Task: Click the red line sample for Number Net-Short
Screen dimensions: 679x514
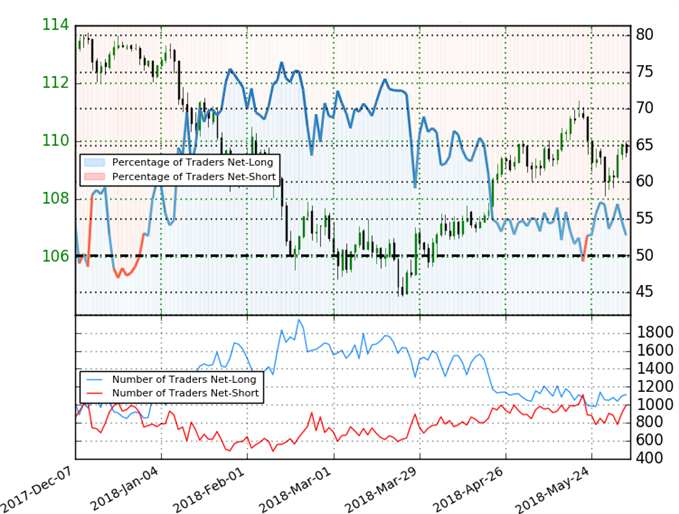Action: point(94,393)
